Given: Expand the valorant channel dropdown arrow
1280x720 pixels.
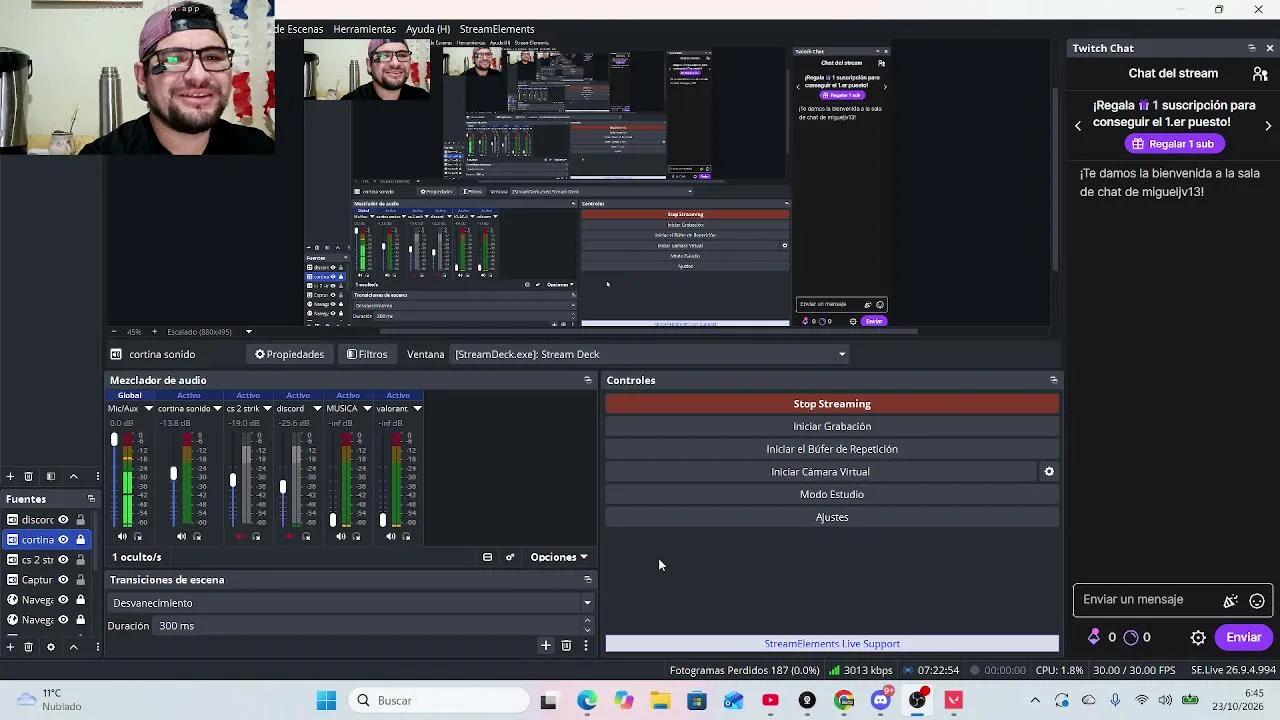Looking at the screenshot, I should pos(417,408).
